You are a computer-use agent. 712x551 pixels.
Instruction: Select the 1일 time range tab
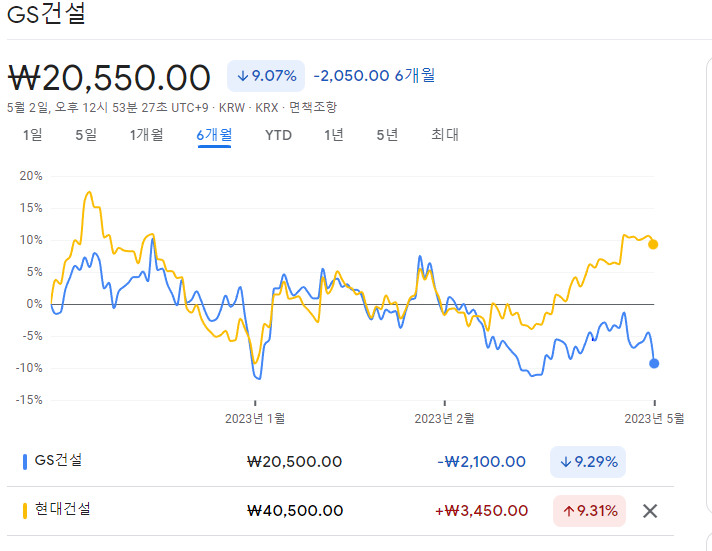click(x=33, y=135)
